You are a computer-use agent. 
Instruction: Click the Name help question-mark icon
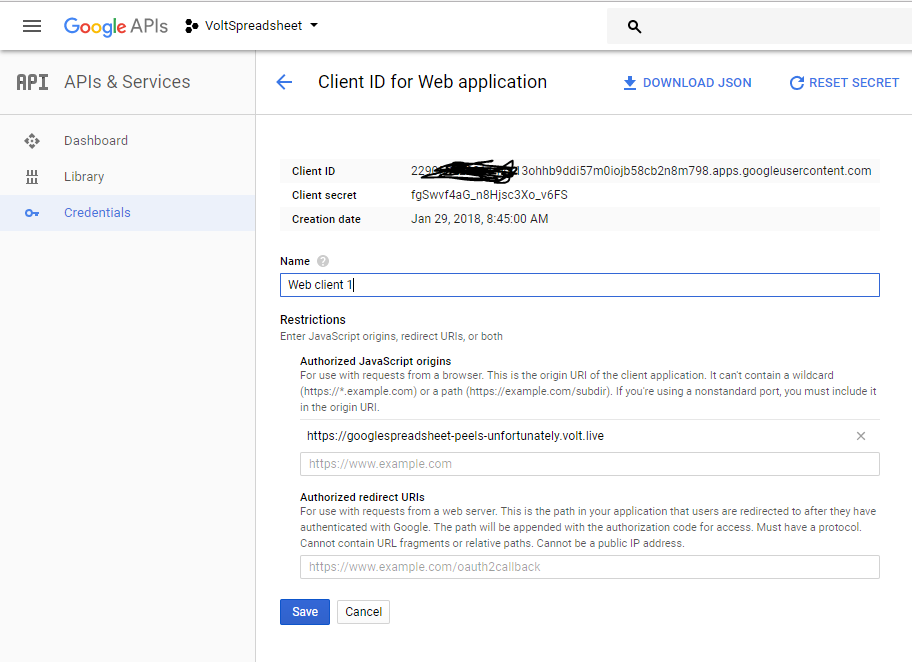point(323,261)
